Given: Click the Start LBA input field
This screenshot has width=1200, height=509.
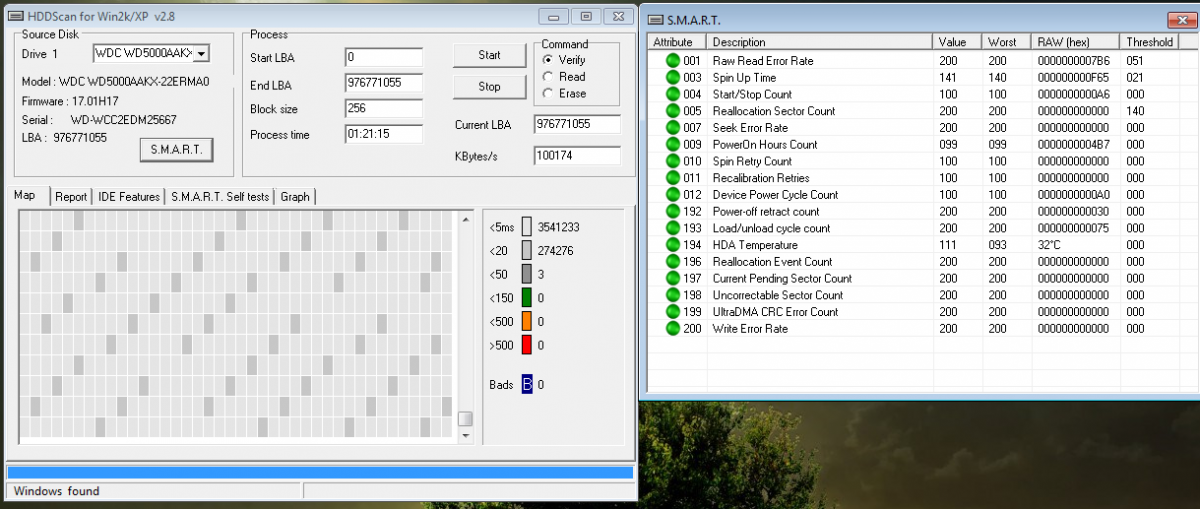Looking at the screenshot, I should point(383,57).
